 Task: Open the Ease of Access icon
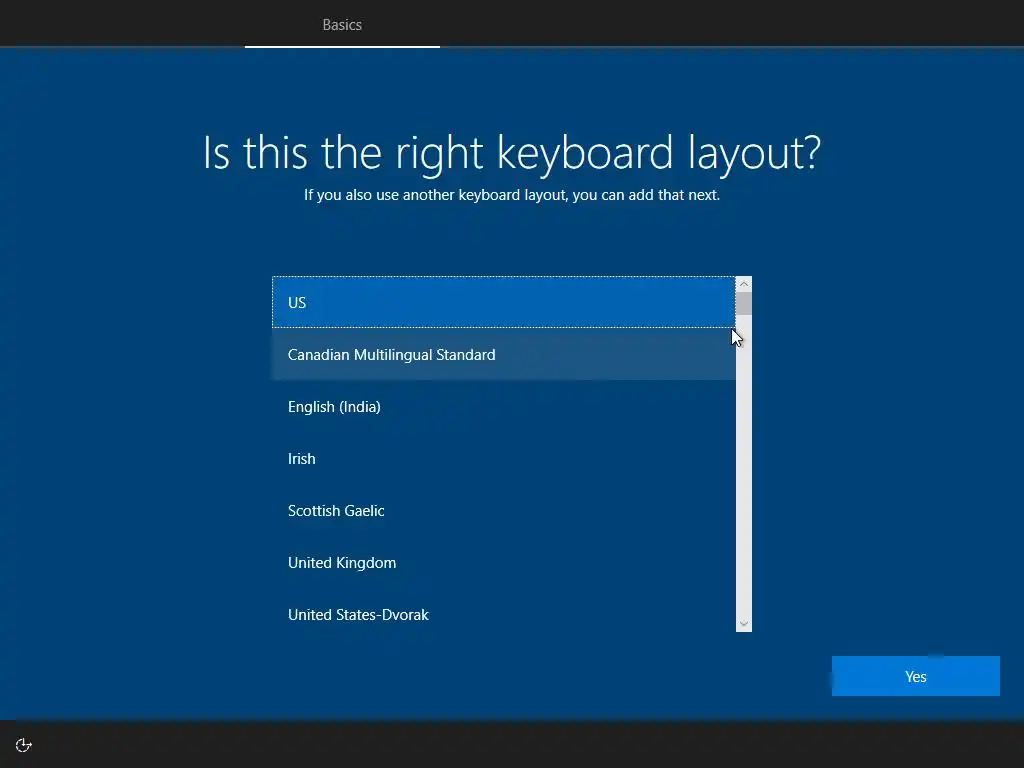24,745
